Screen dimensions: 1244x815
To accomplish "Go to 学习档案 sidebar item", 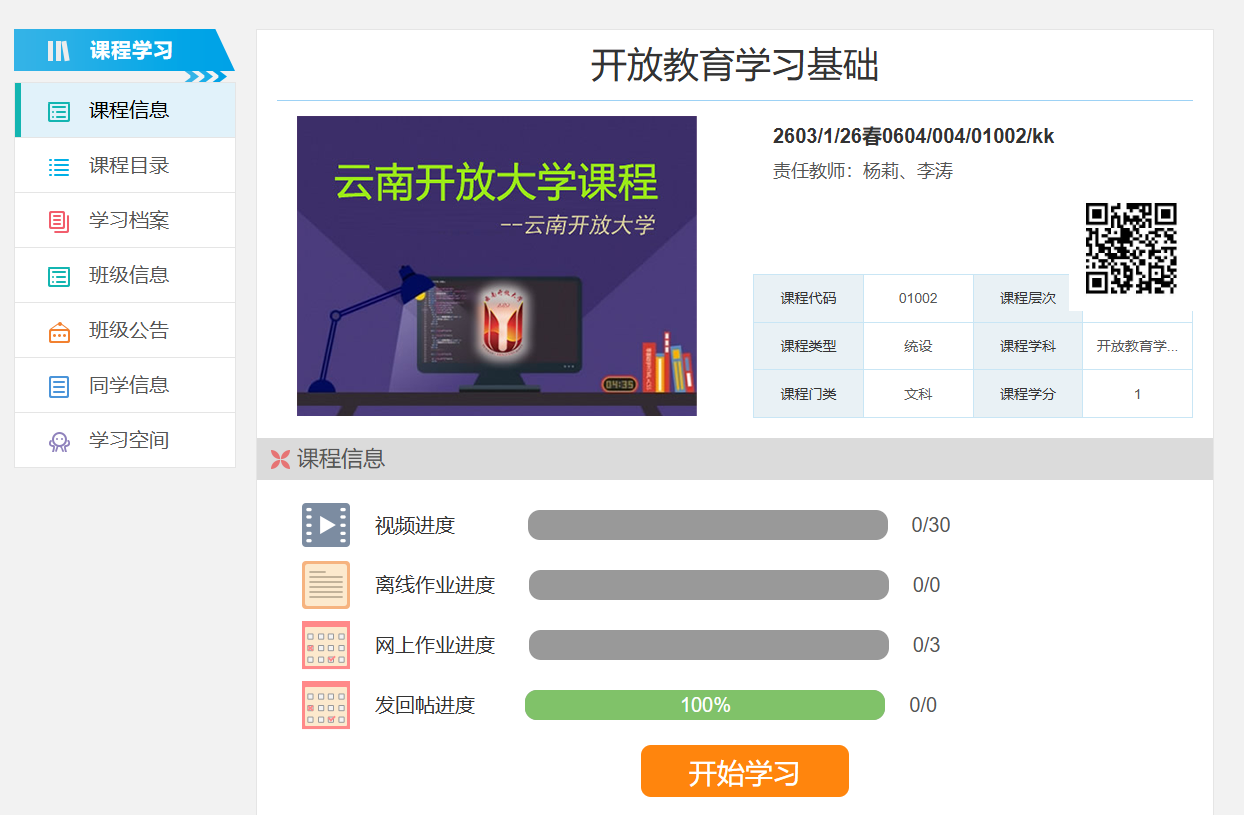I will [x=125, y=220].
